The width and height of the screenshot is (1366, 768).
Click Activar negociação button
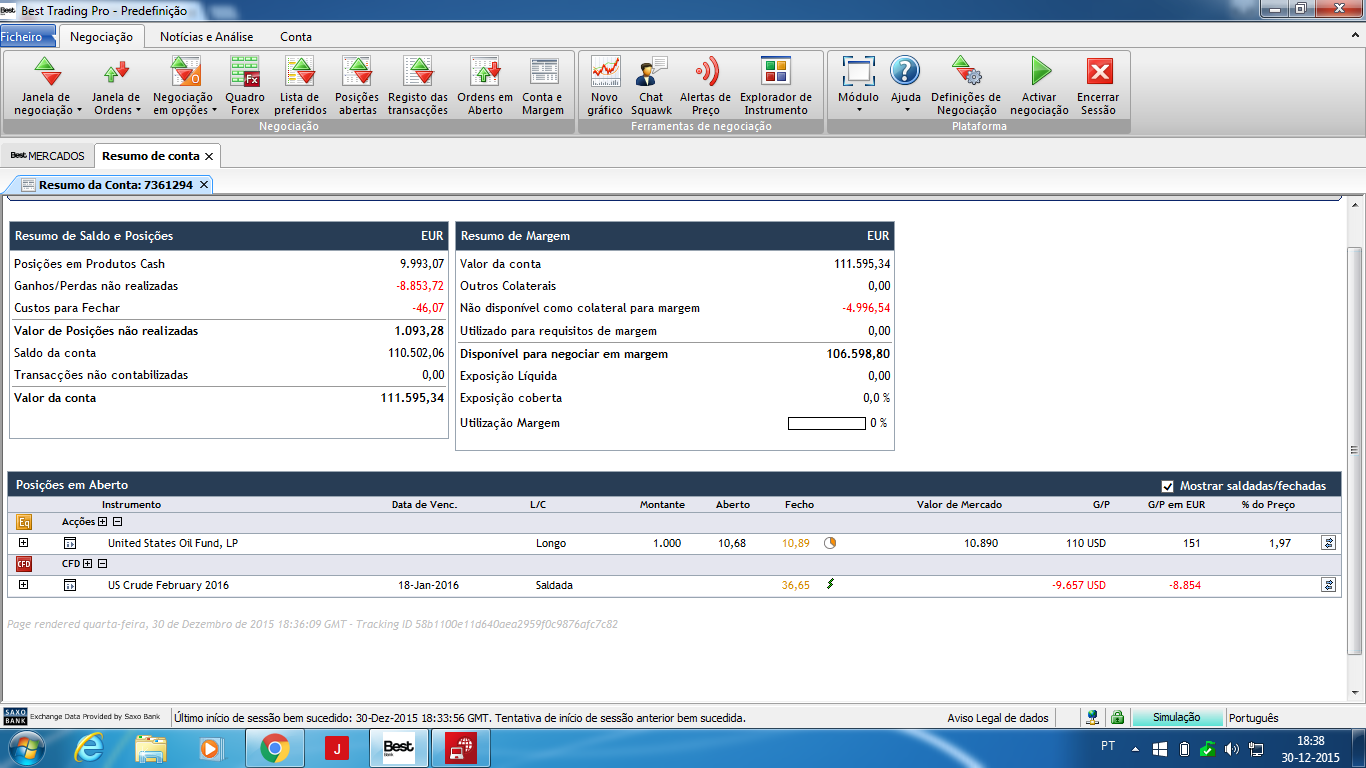(x=1039, y=85)
